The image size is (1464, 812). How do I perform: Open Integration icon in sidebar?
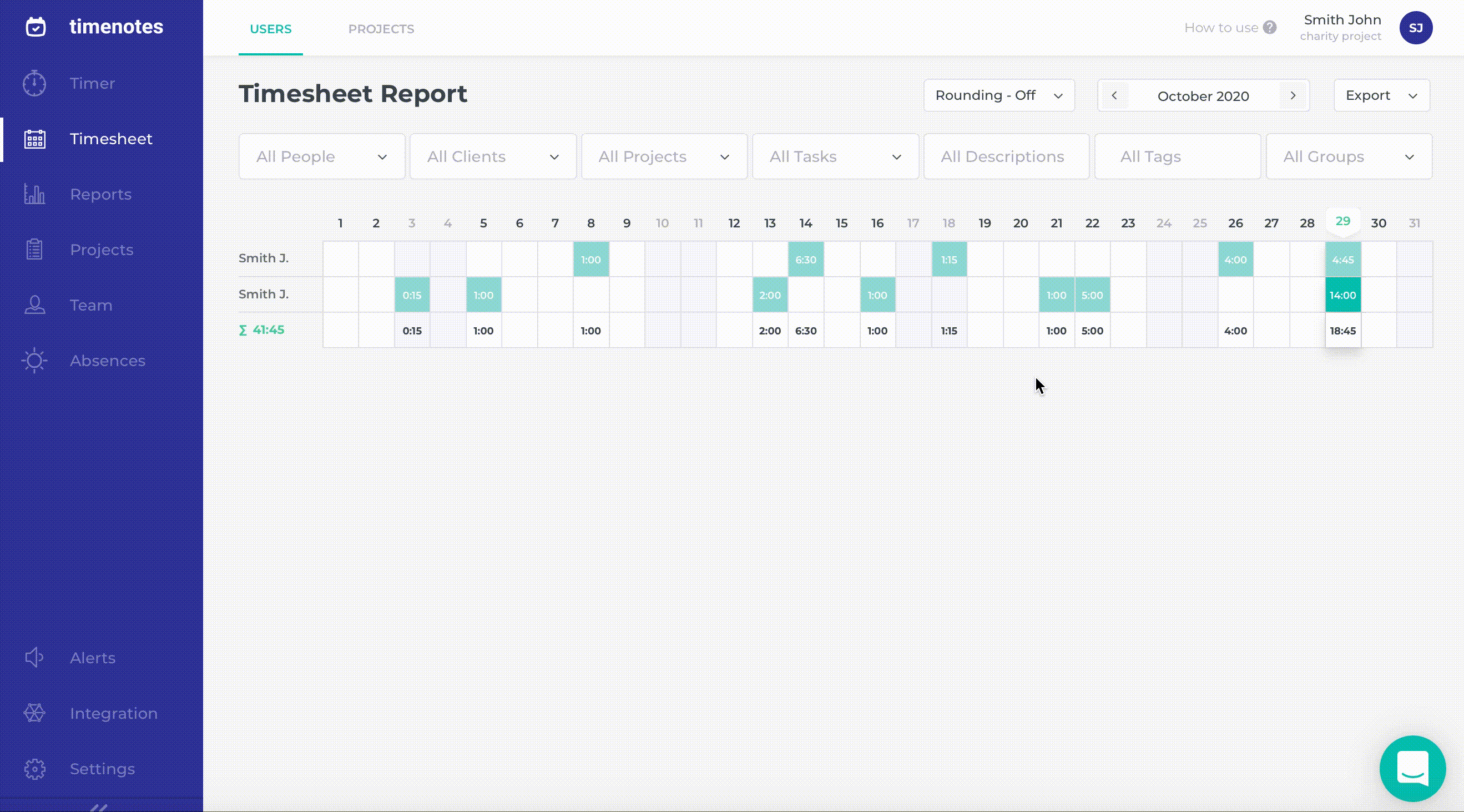coord(34,713)
